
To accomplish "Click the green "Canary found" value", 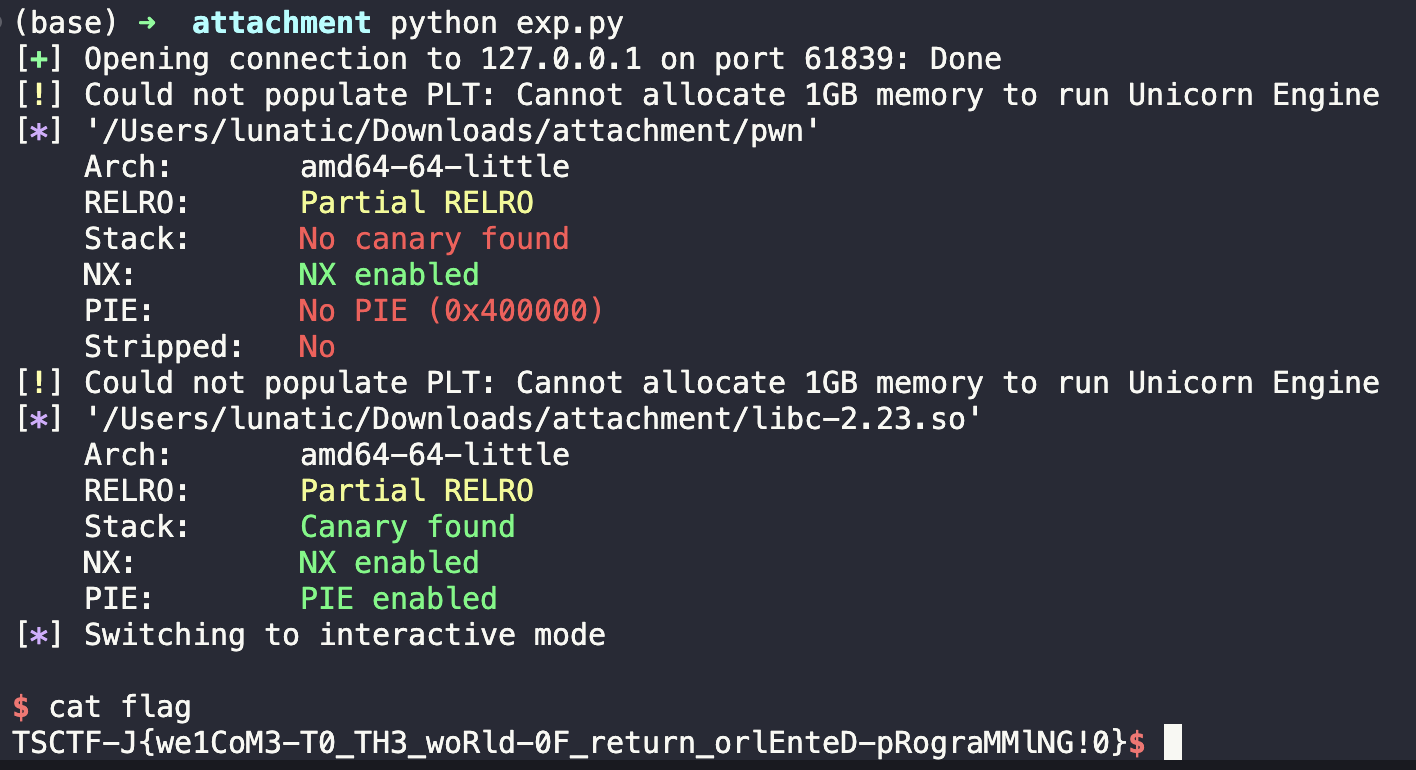I will point(407,527).
